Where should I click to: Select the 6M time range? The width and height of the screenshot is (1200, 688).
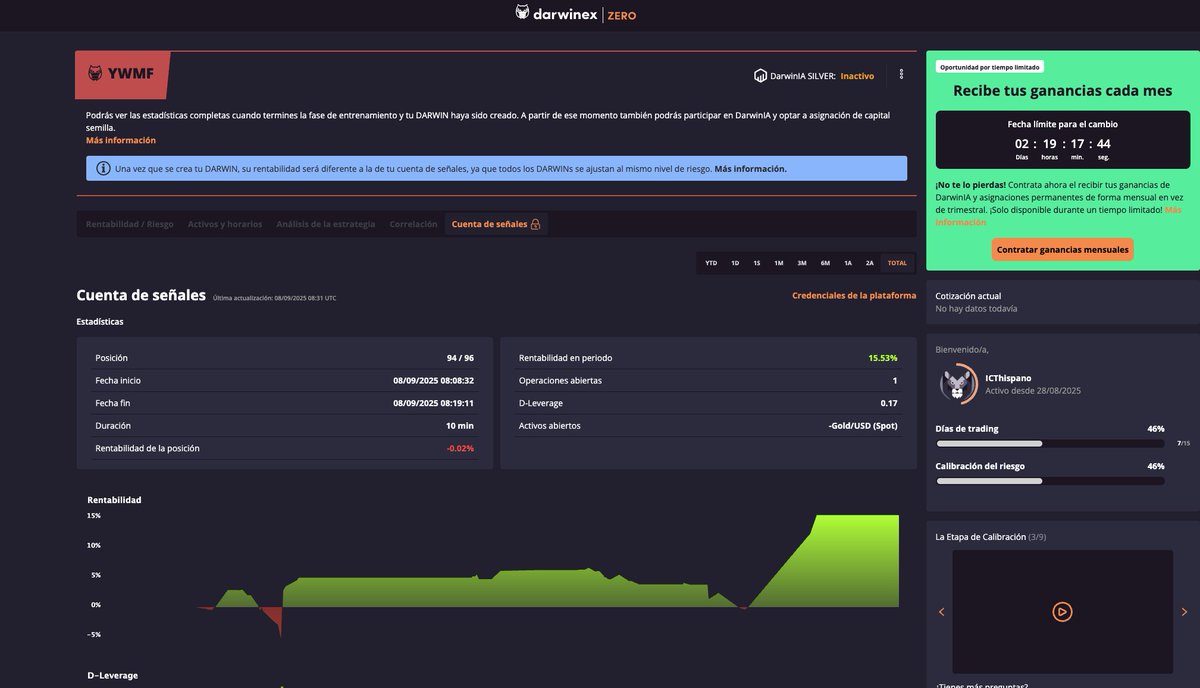(825, 263)
